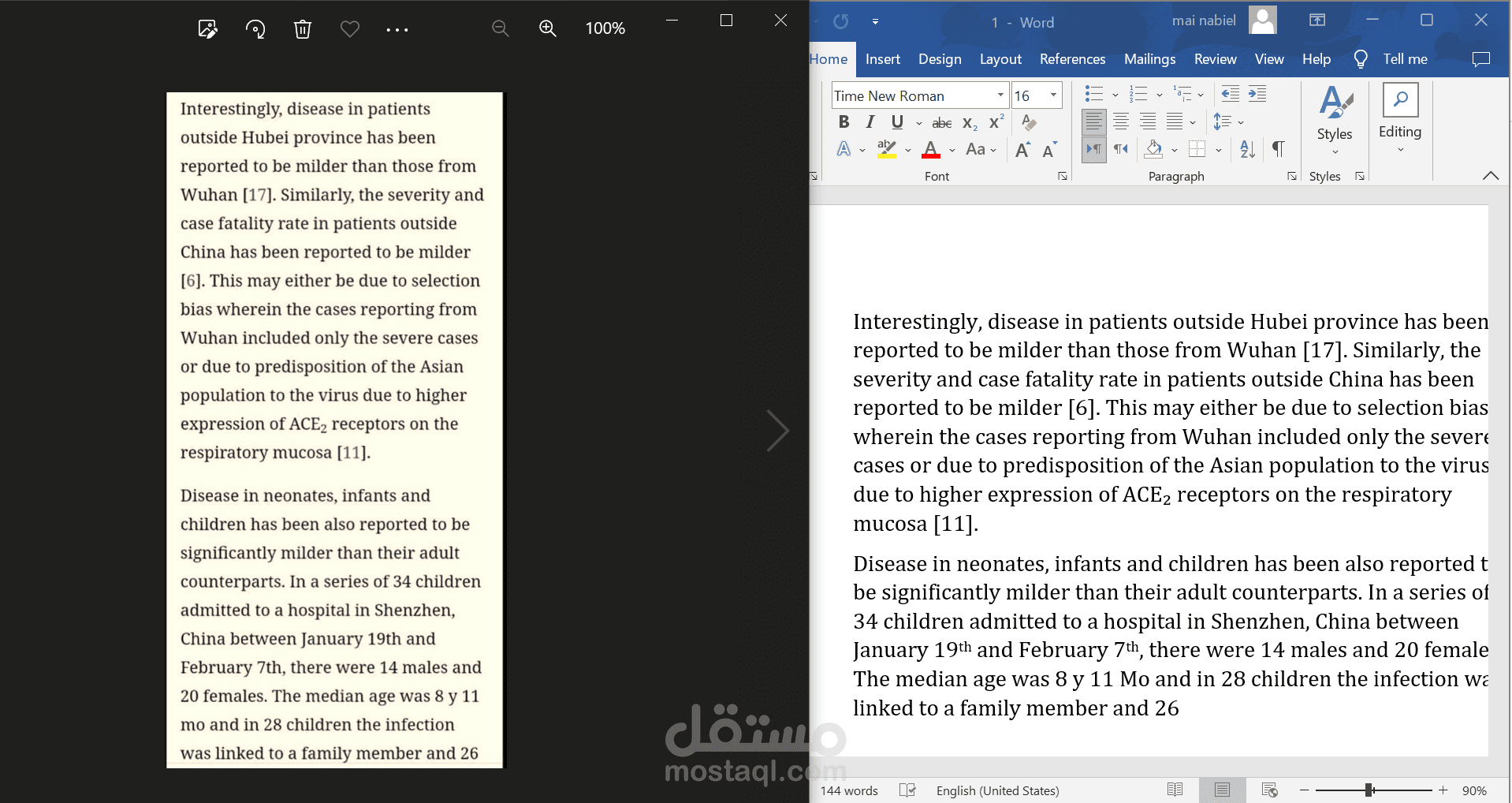The width and height of the screenshot is (1512, 803).
Task: Toggle Italic formatting
Action: click(x=870, y=122)
